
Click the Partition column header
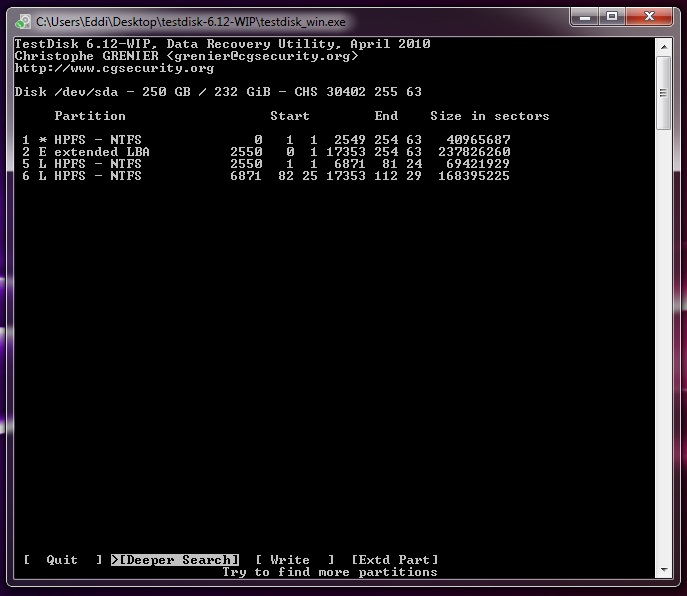tap(90, 116)
